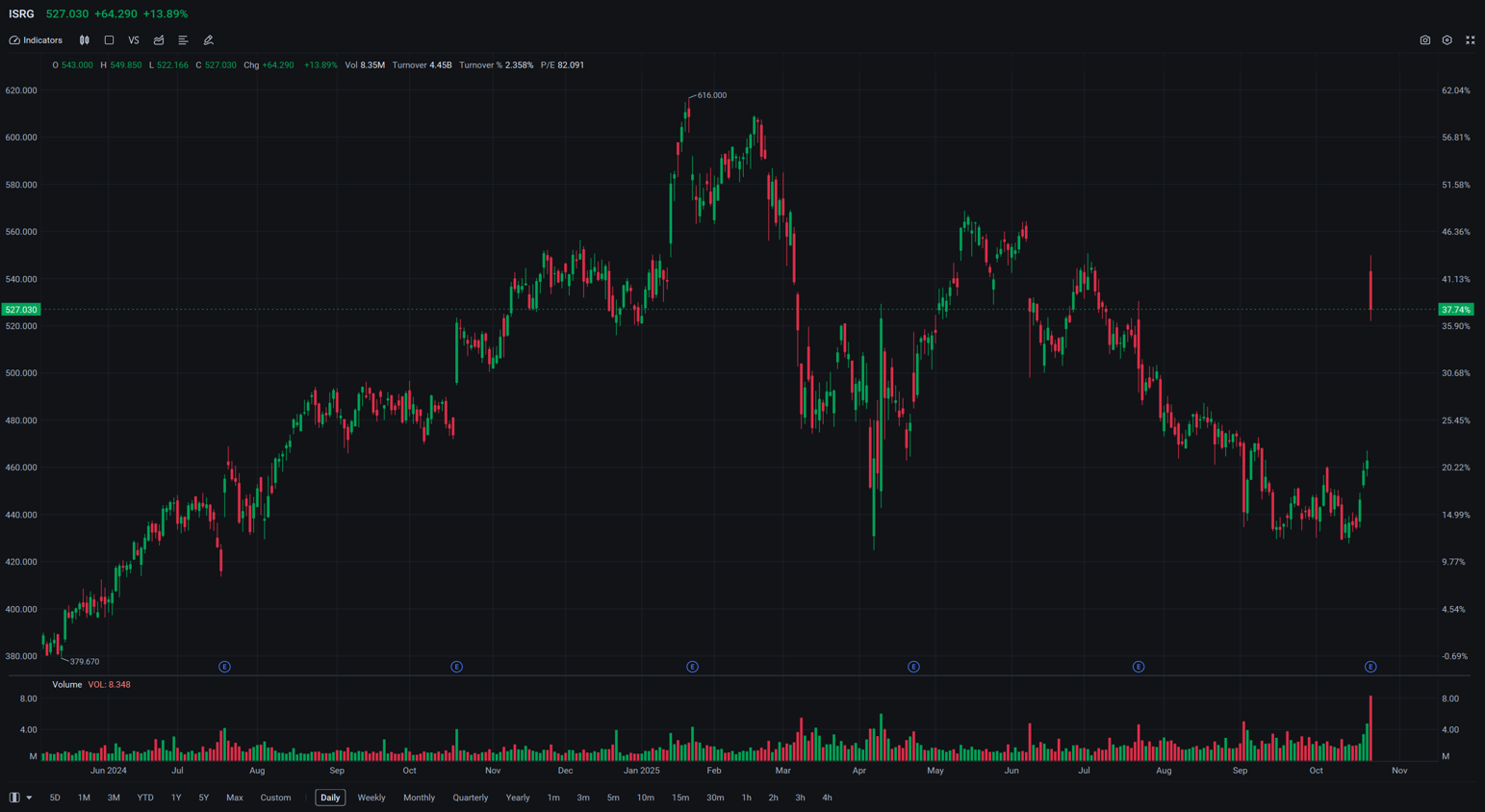This screenshot has height=812, width=1485.
Task: Take a chart snapshot with camera icon
Action: [x=1425, y=40]
